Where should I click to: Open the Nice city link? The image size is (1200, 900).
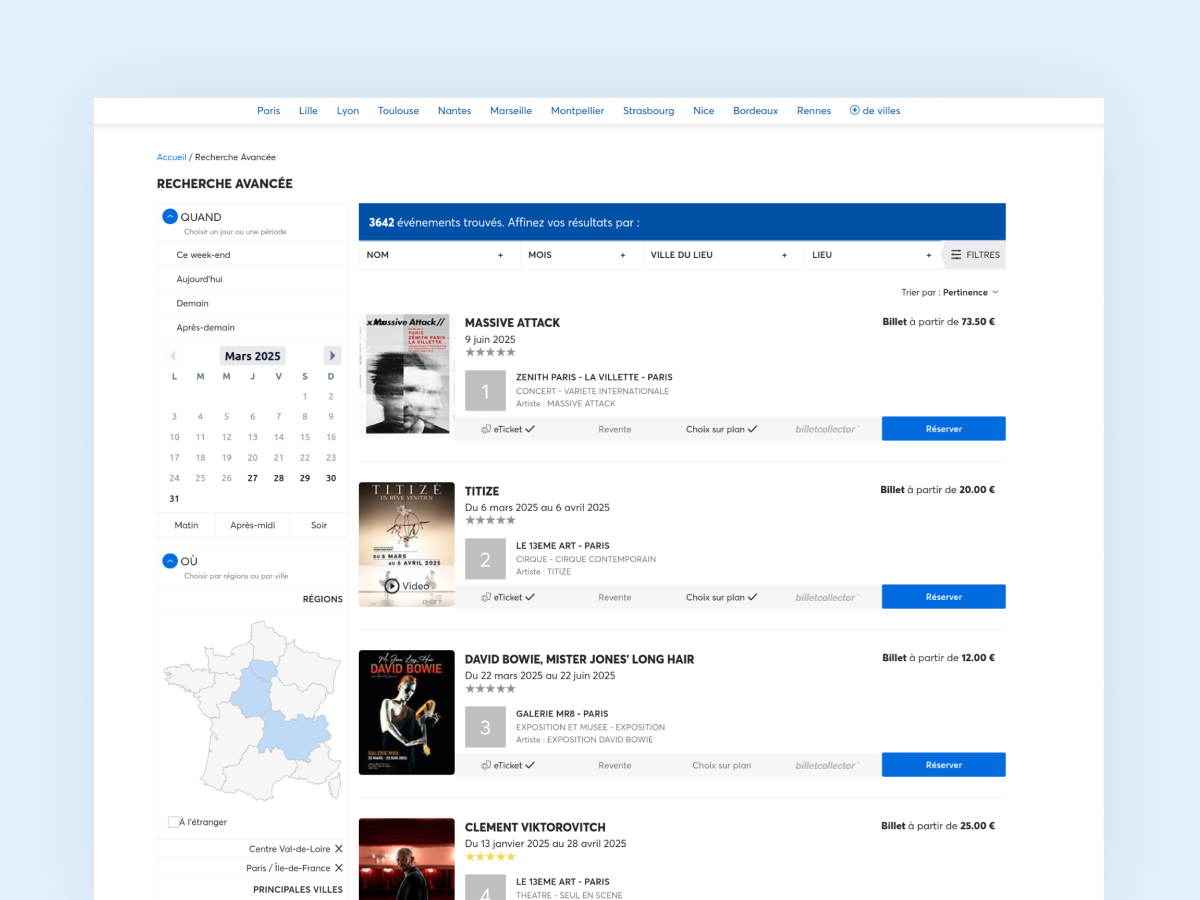(x=704, y=111)
